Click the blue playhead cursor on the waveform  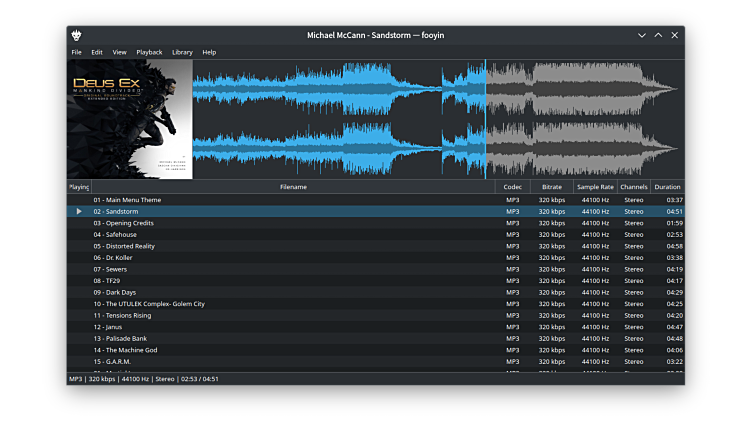point(486,120)
